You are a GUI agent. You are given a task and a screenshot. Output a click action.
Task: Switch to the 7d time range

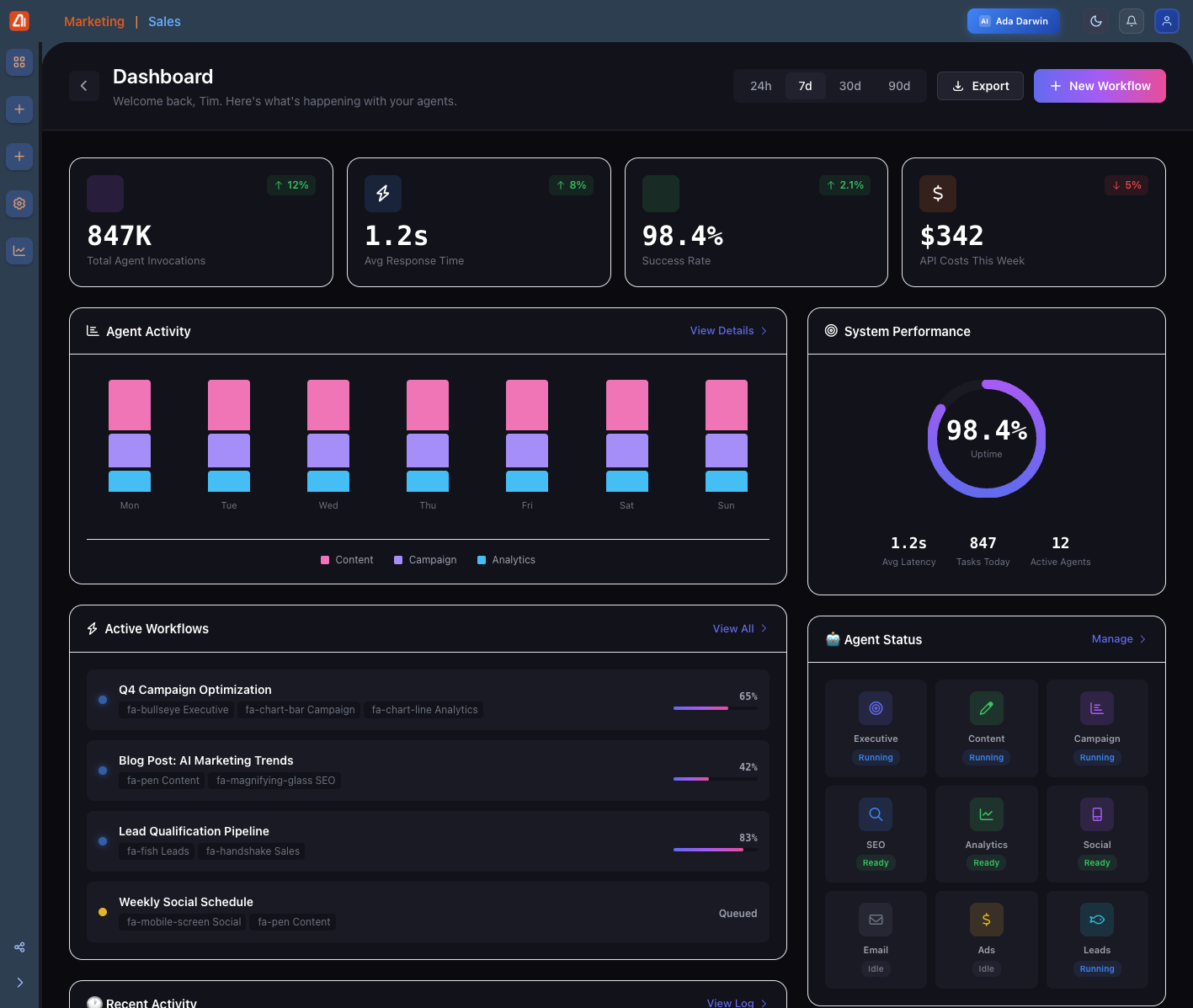pos(806,86)
